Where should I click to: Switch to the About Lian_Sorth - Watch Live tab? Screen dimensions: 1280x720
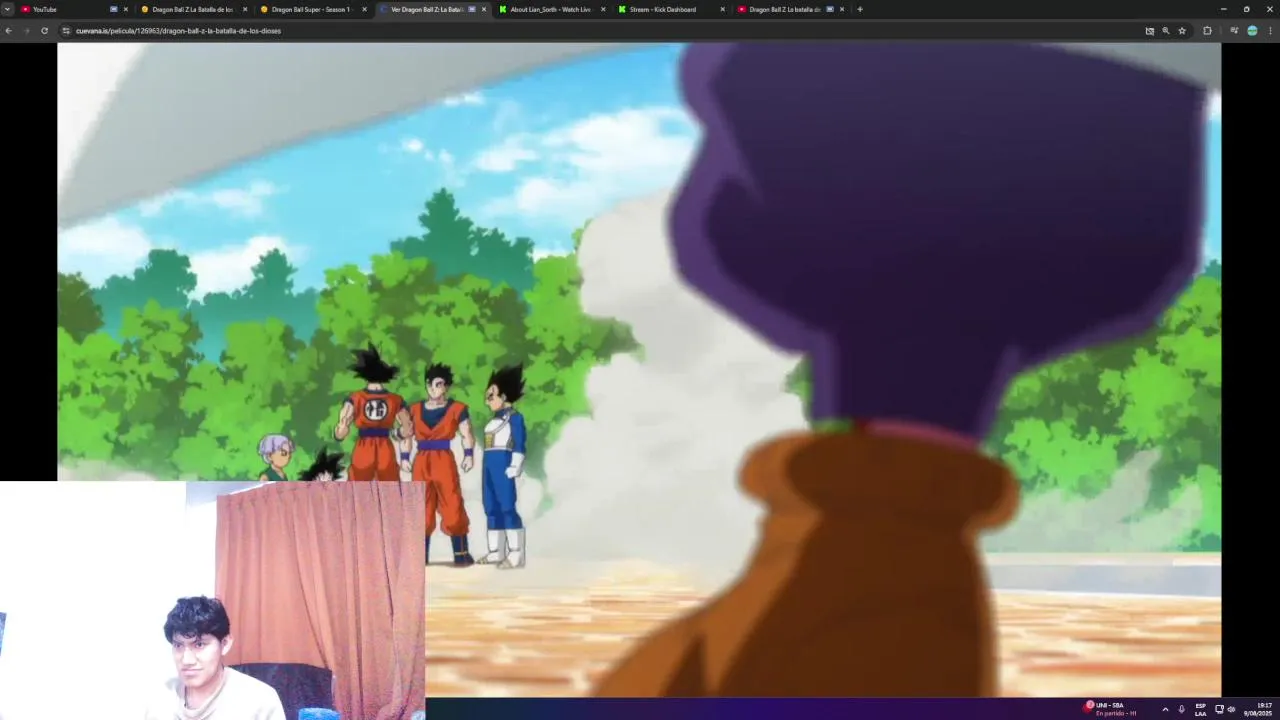[551, 9]
